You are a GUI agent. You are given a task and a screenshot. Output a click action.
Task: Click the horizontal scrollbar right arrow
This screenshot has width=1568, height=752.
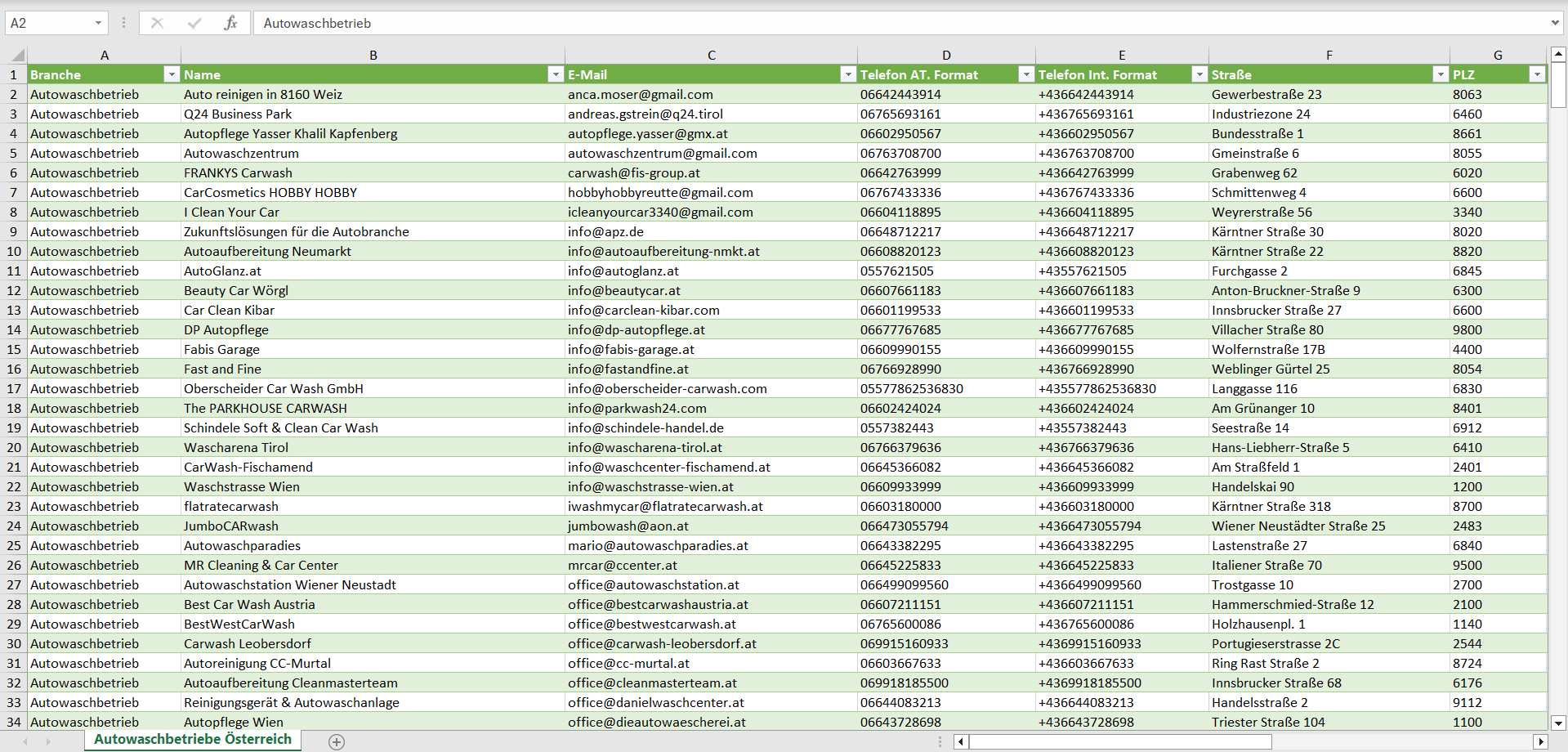point(1541,741)
